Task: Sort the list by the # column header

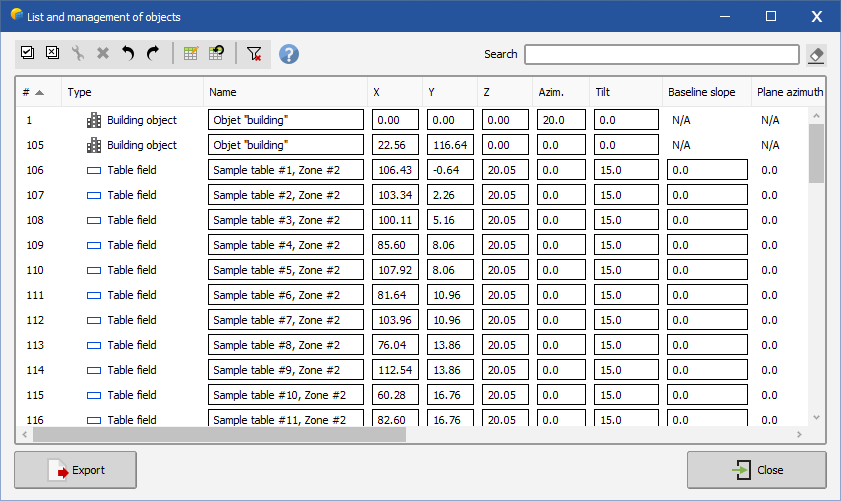Action: click(x=34, y=92)
